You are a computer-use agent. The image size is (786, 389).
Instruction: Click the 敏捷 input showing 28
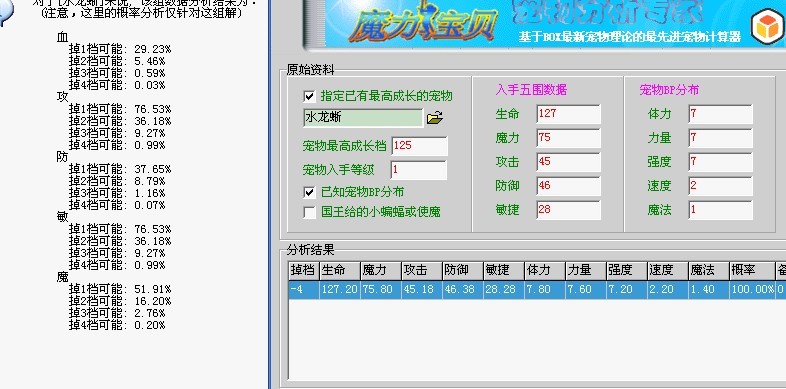tap(568, 210)
